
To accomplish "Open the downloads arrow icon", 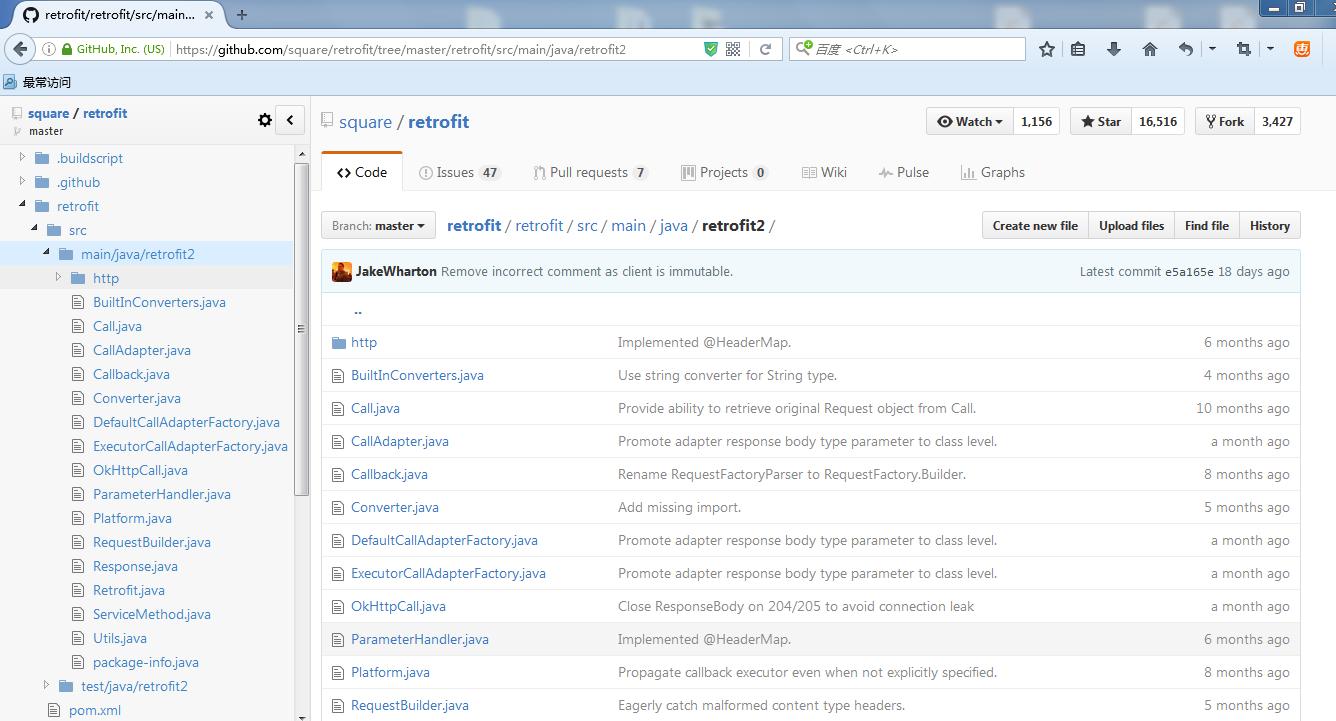I will 1114,49.
